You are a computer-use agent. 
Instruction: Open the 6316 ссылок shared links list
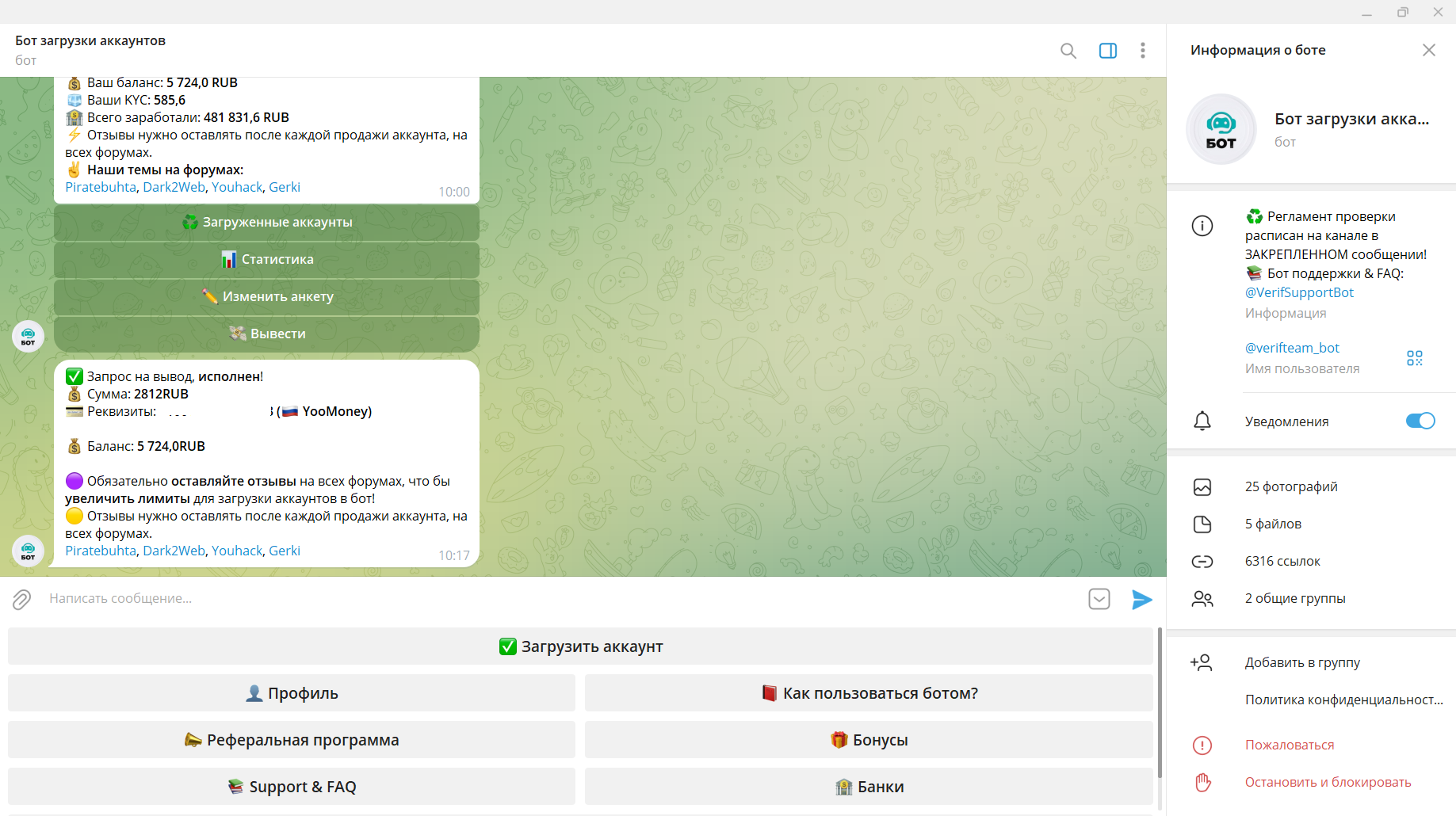pyautogui.click(x=1282, y=561)
